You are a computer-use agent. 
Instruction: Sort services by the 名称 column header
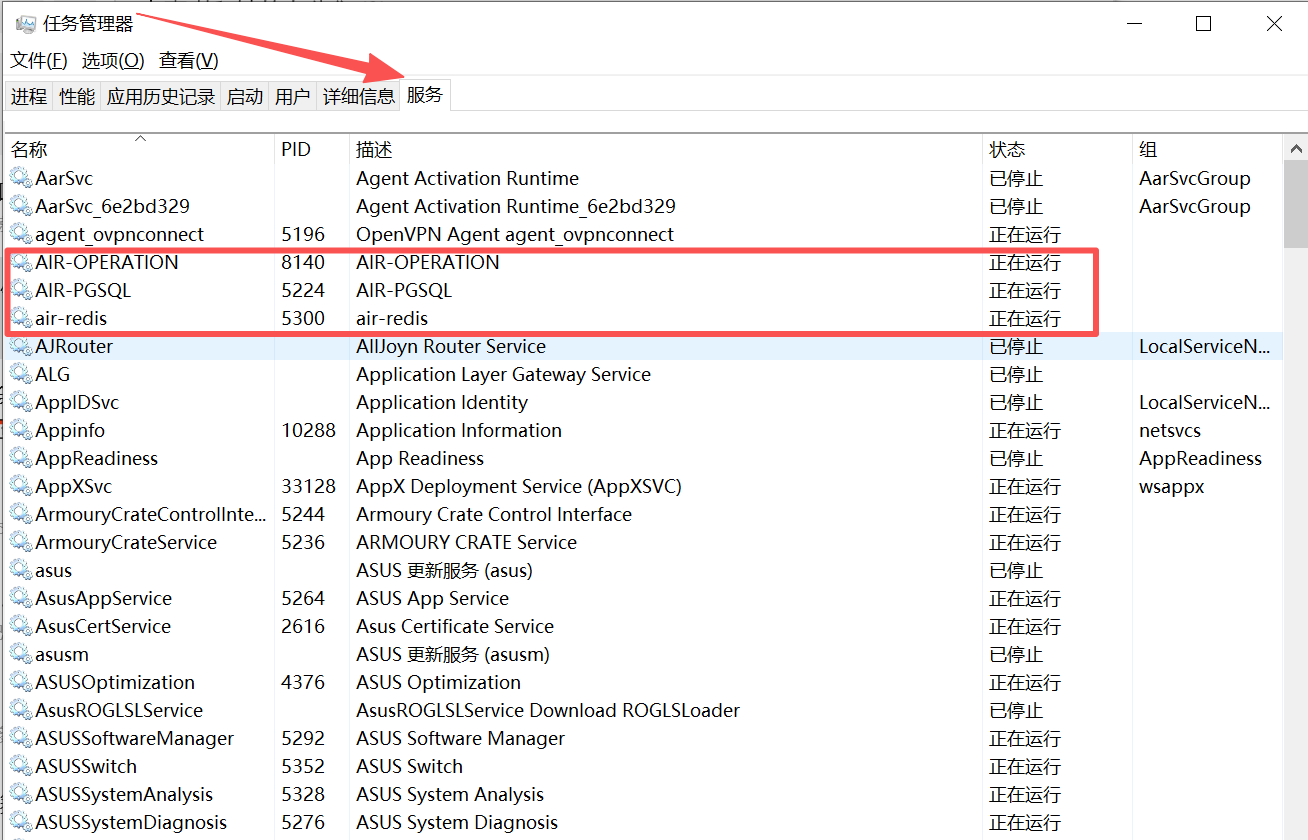(x=30, y=150)
